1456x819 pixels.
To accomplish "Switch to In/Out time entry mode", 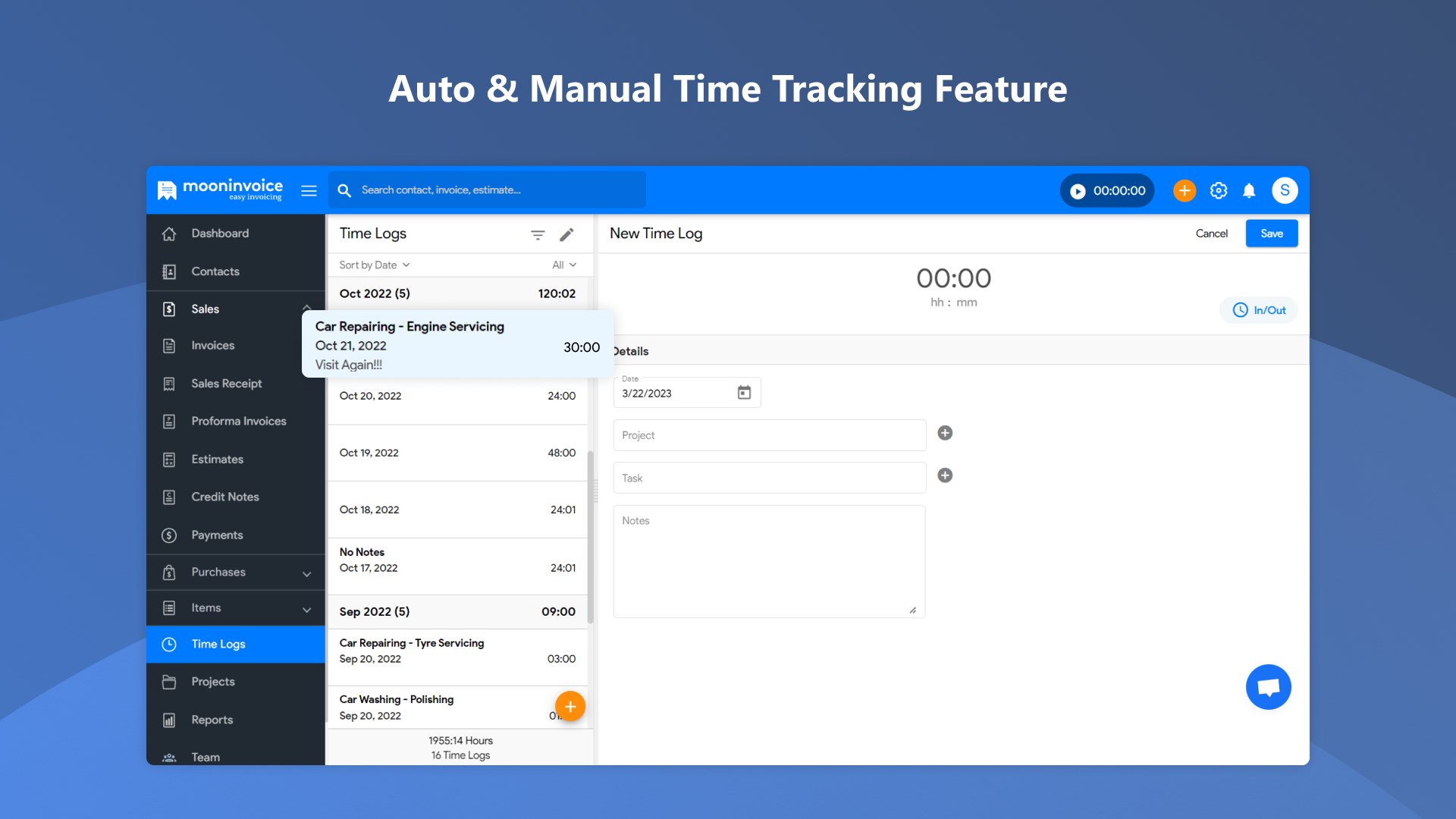I will [1259, 310].
